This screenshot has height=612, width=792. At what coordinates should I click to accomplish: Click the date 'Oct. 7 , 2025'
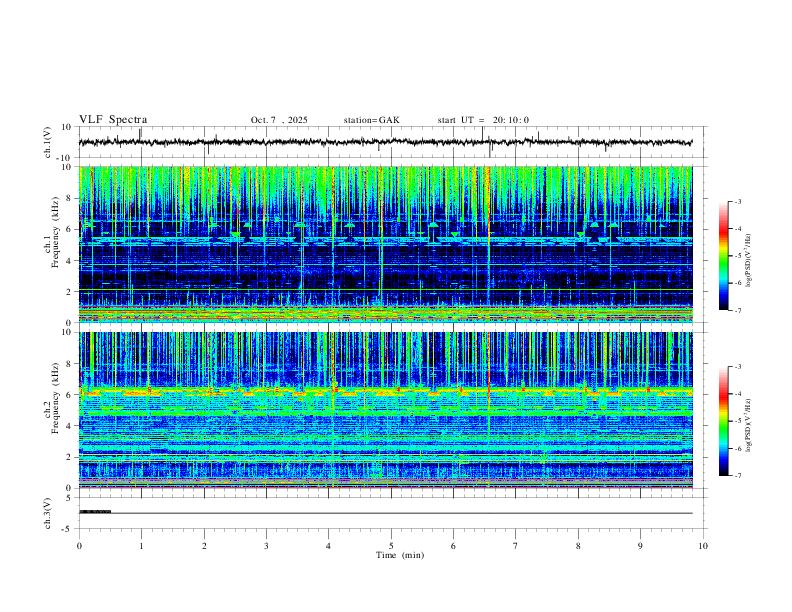(279, 120)
